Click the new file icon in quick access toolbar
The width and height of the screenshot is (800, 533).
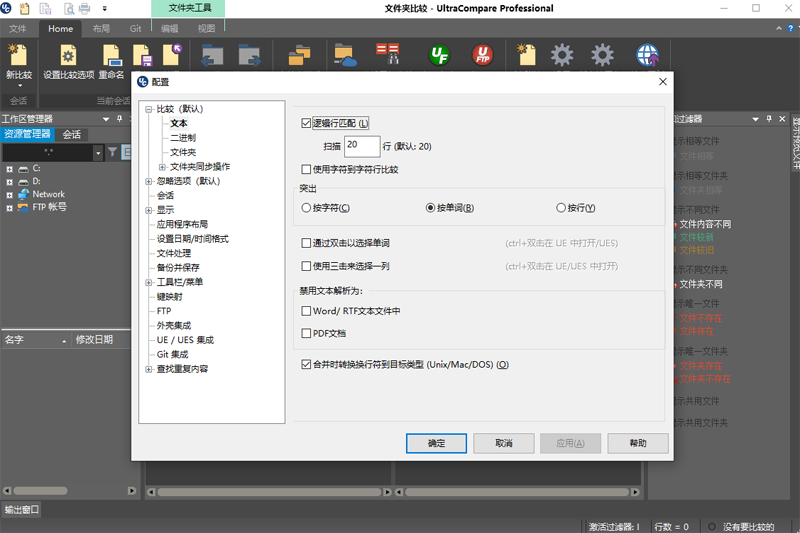tap(24, 8)
